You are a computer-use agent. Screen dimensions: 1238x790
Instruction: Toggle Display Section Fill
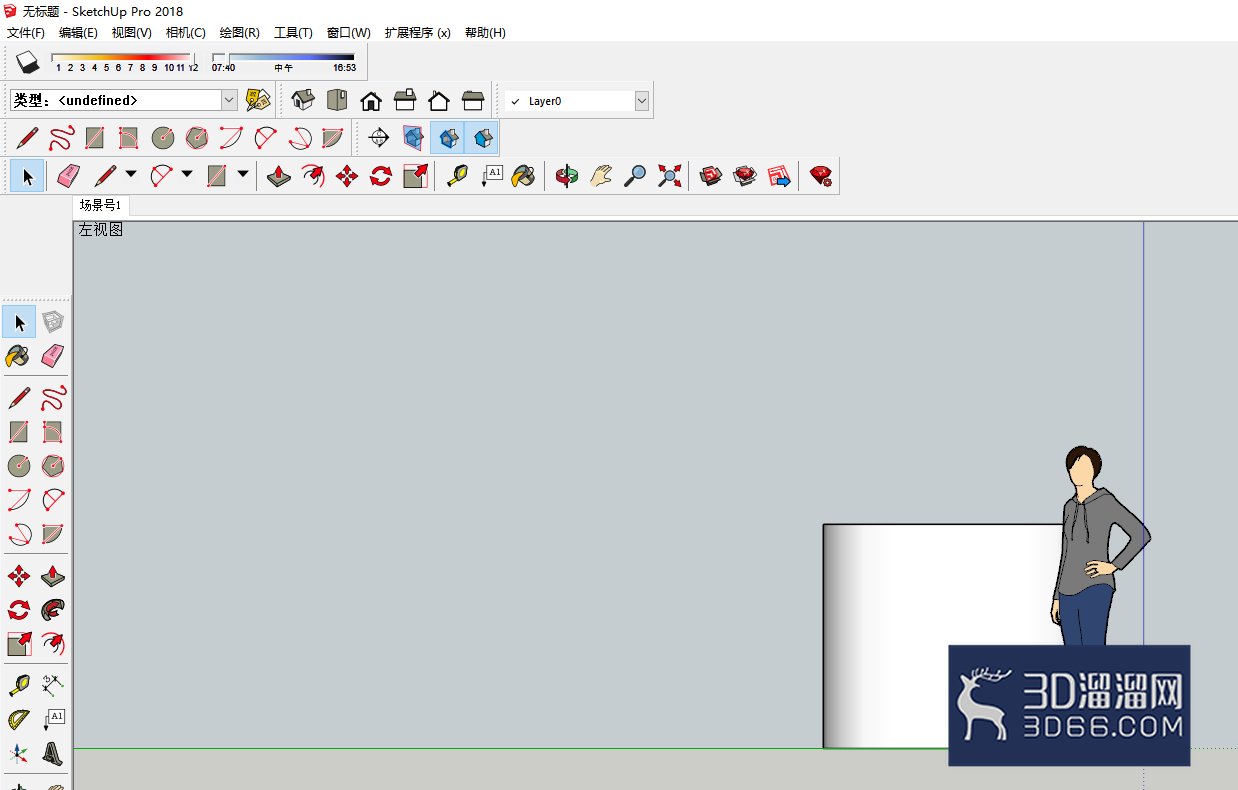tap(481, 137)
